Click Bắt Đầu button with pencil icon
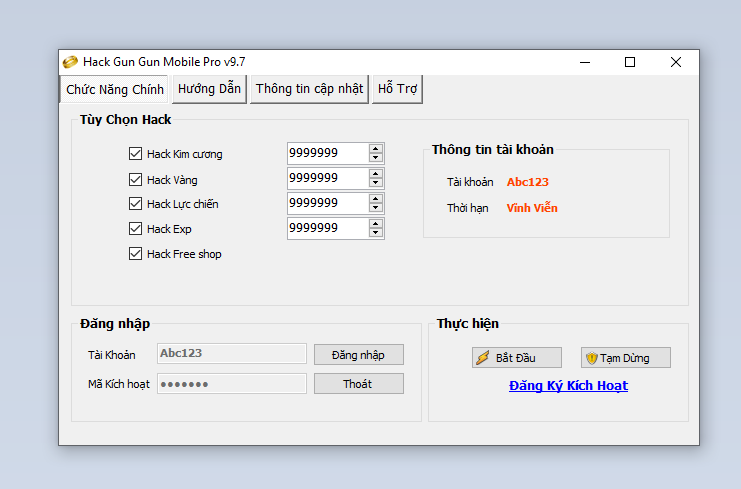This screenshot has height=489, width=741. [516, 358]
